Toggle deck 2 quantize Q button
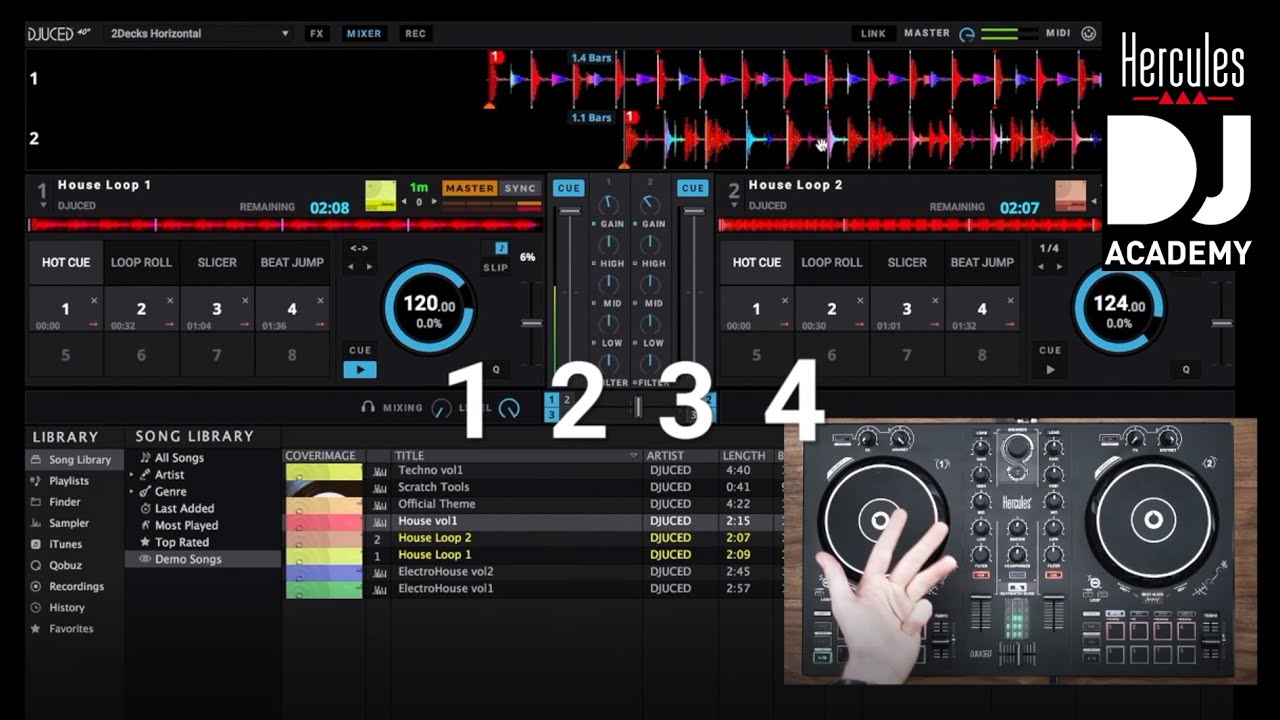Image resolution: width=1280 pixels, height=720 pixels. pos(1186,369)
